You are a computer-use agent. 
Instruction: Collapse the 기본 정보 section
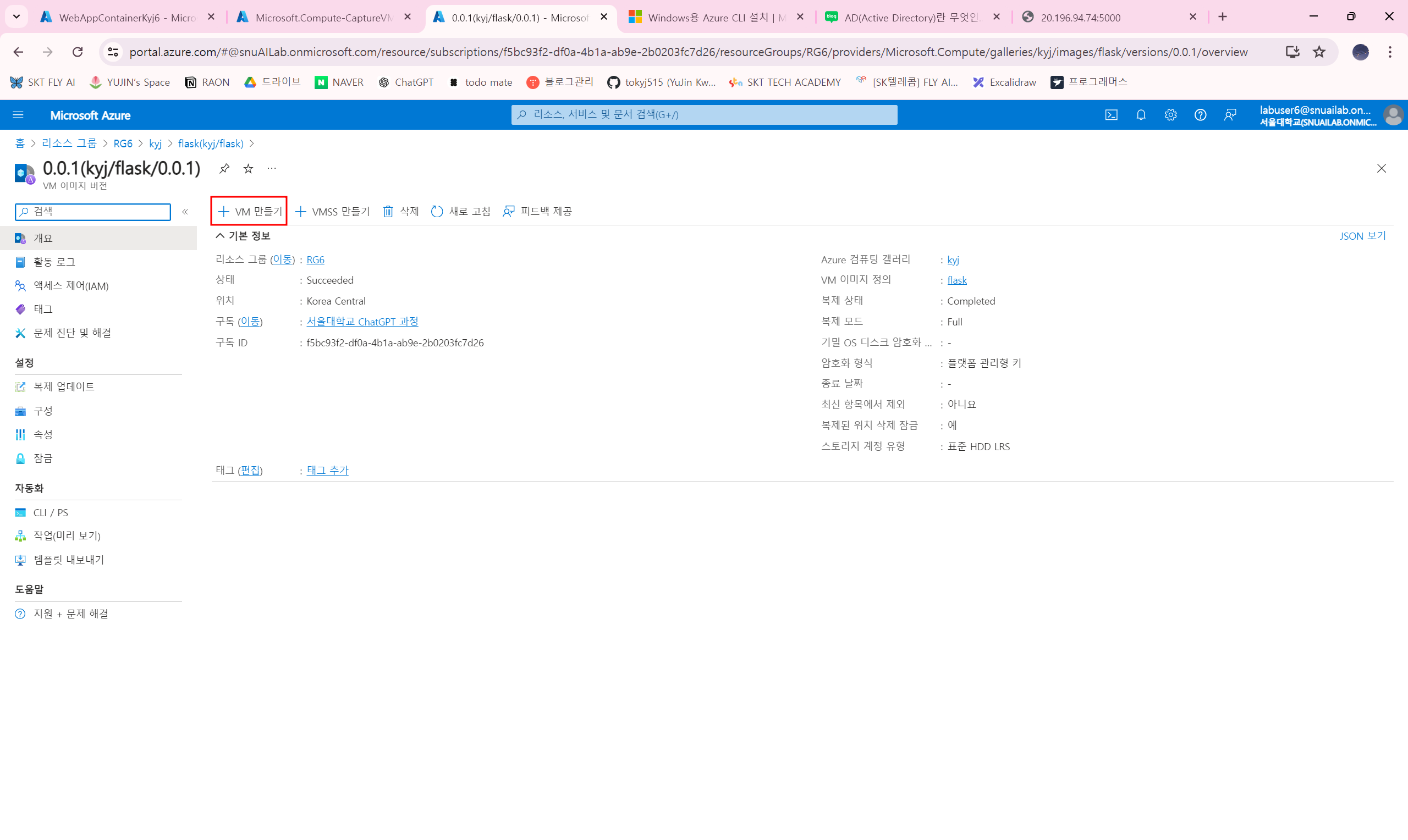(220, 235)
